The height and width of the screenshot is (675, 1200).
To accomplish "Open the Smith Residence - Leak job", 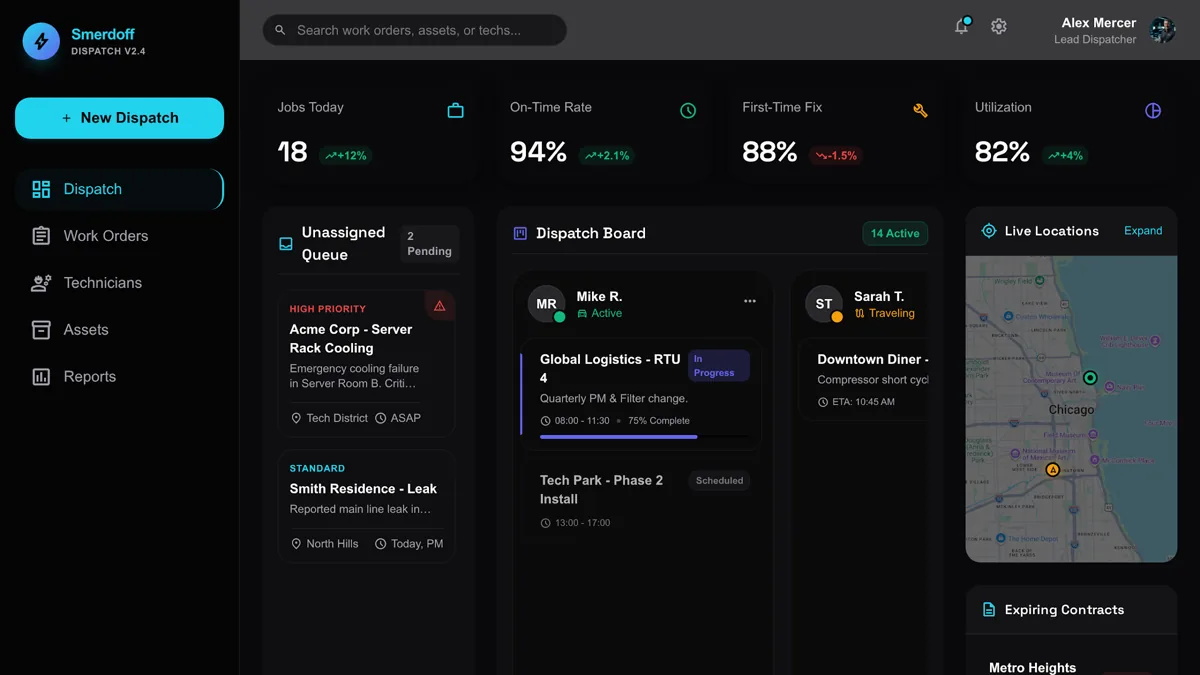I will pos(366,506).
